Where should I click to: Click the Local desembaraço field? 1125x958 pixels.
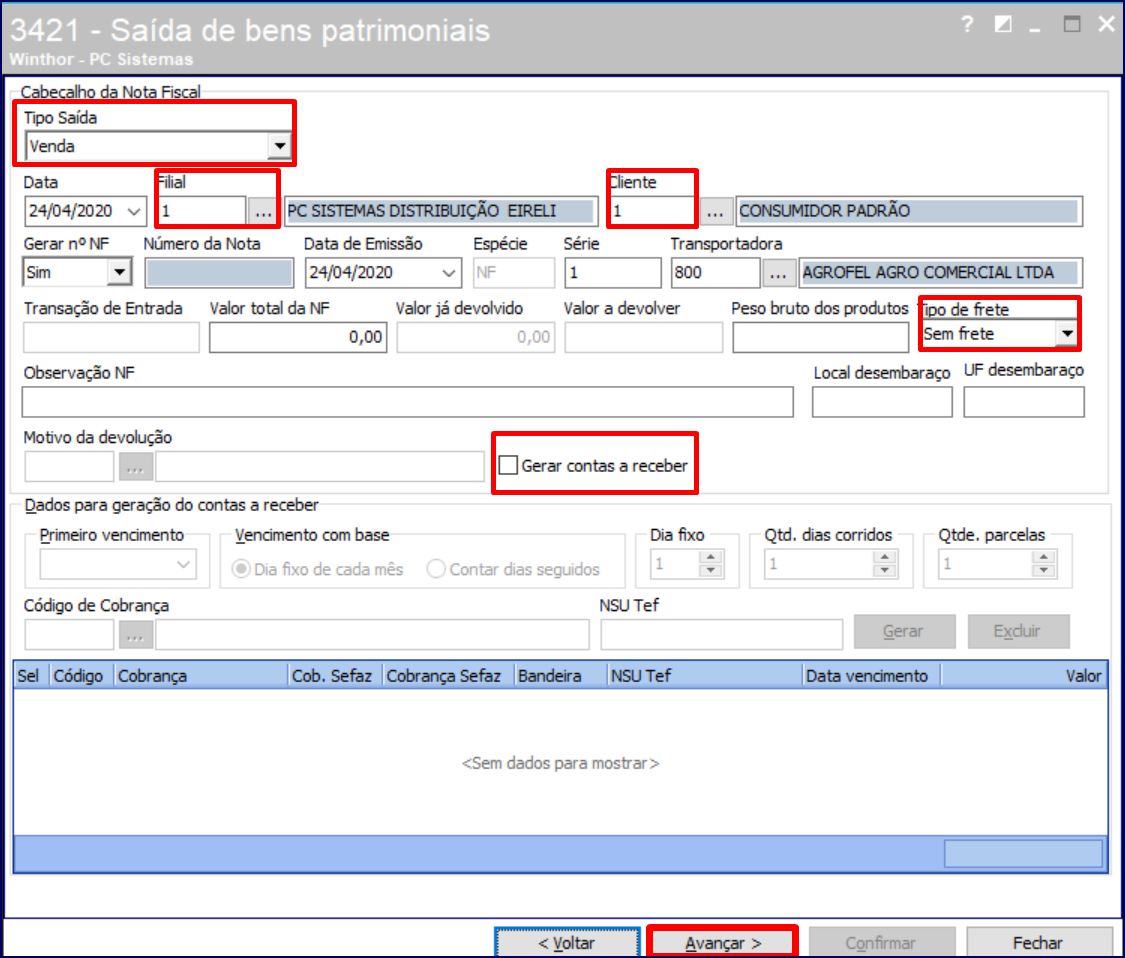[882, 402]
